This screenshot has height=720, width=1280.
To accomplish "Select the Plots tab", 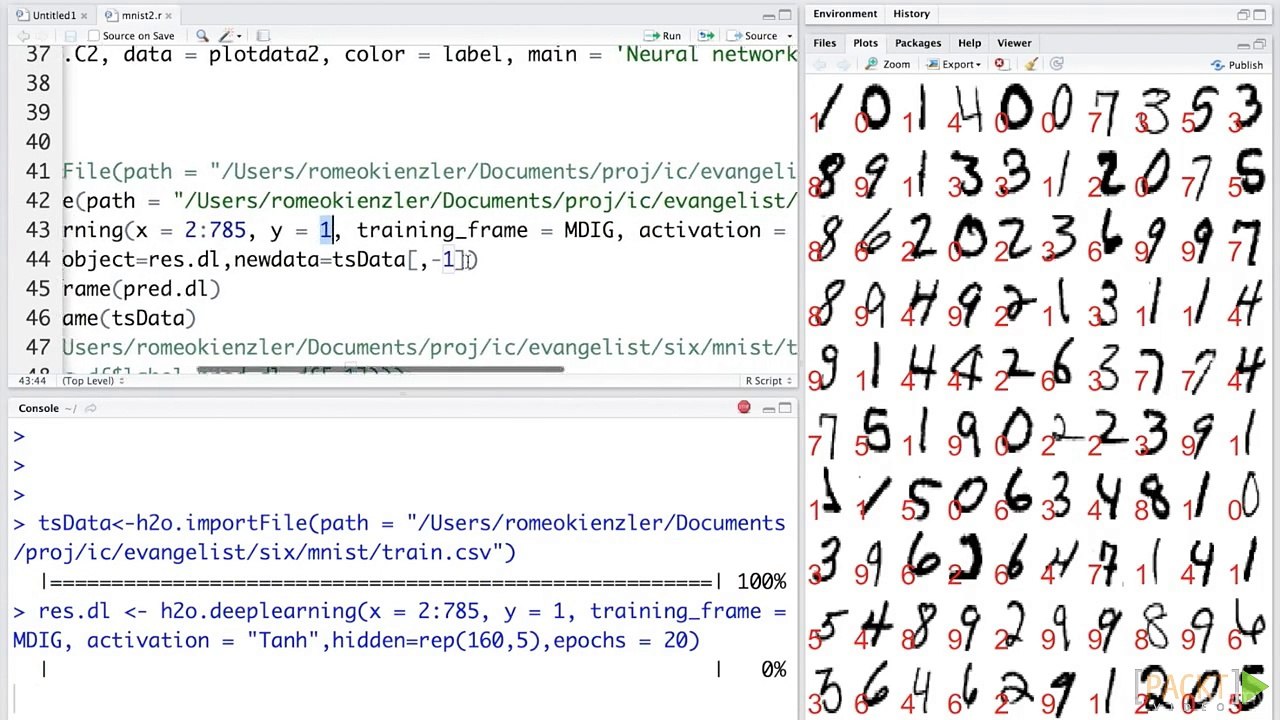I will click(x=865, y=43).
